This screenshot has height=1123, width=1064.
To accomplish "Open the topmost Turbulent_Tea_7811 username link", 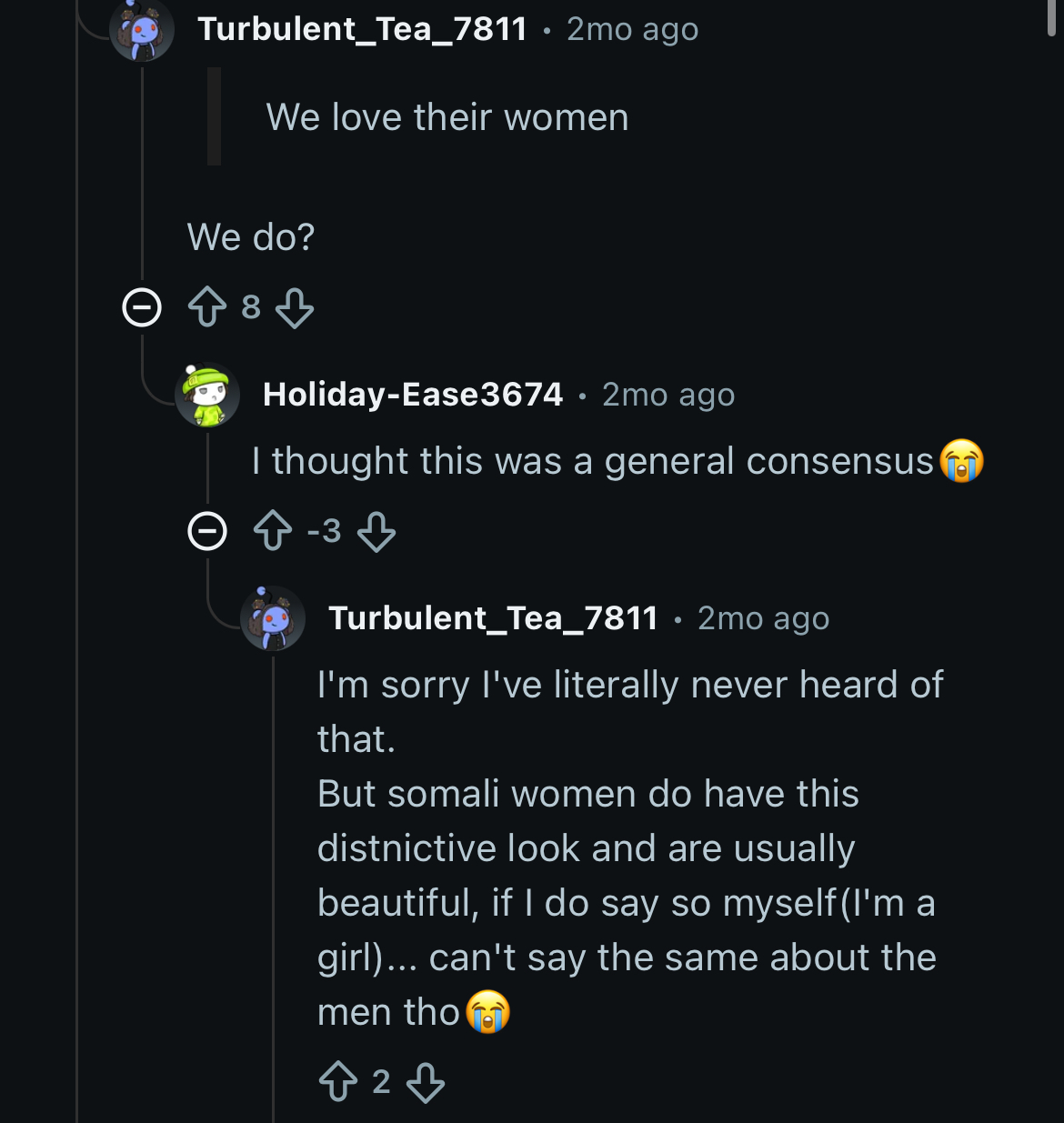I will coord(362,29).
